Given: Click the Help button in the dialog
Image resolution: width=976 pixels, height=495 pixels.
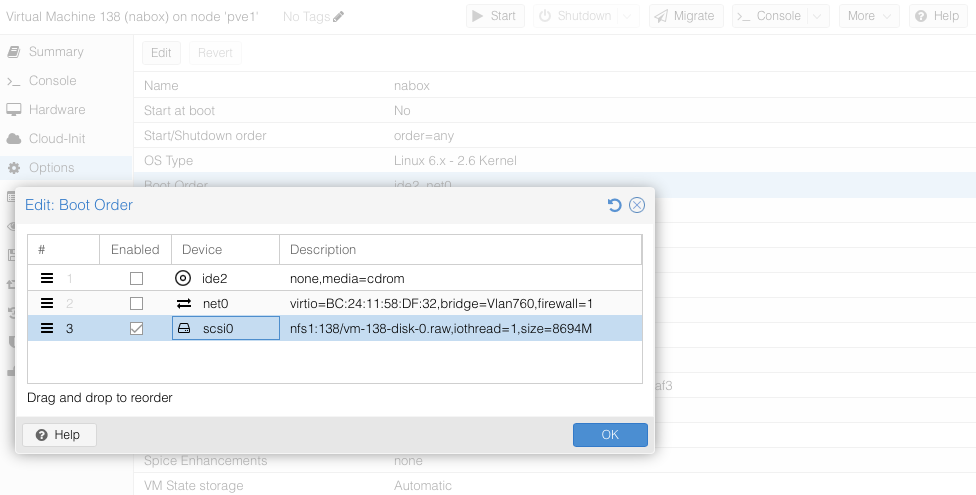Looking at the screenshot, I should (59, 435).
